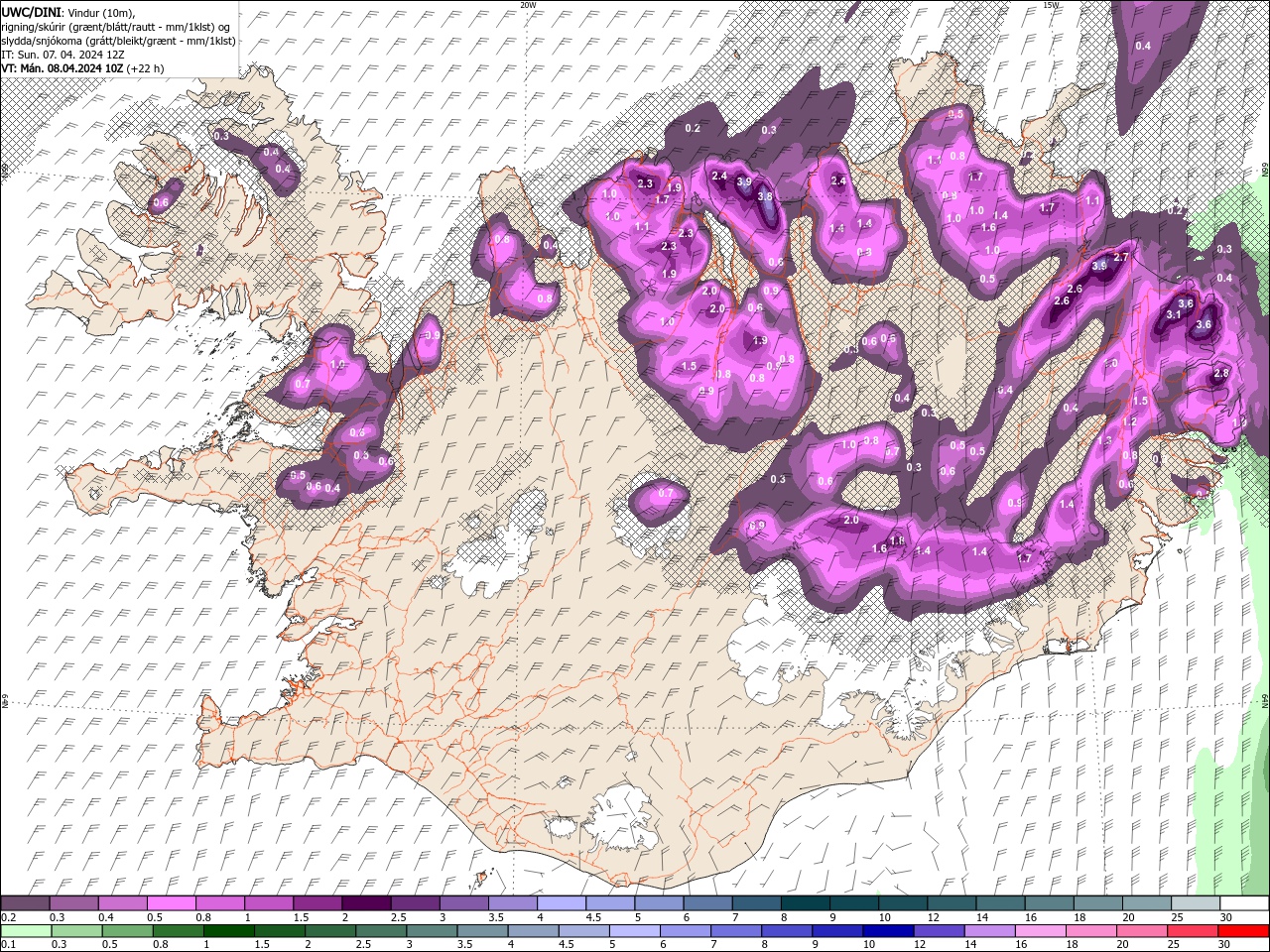
Task: Click the 'UWC/DINI: Vindur (10m),' title line
Action: (x=68, y=12)
